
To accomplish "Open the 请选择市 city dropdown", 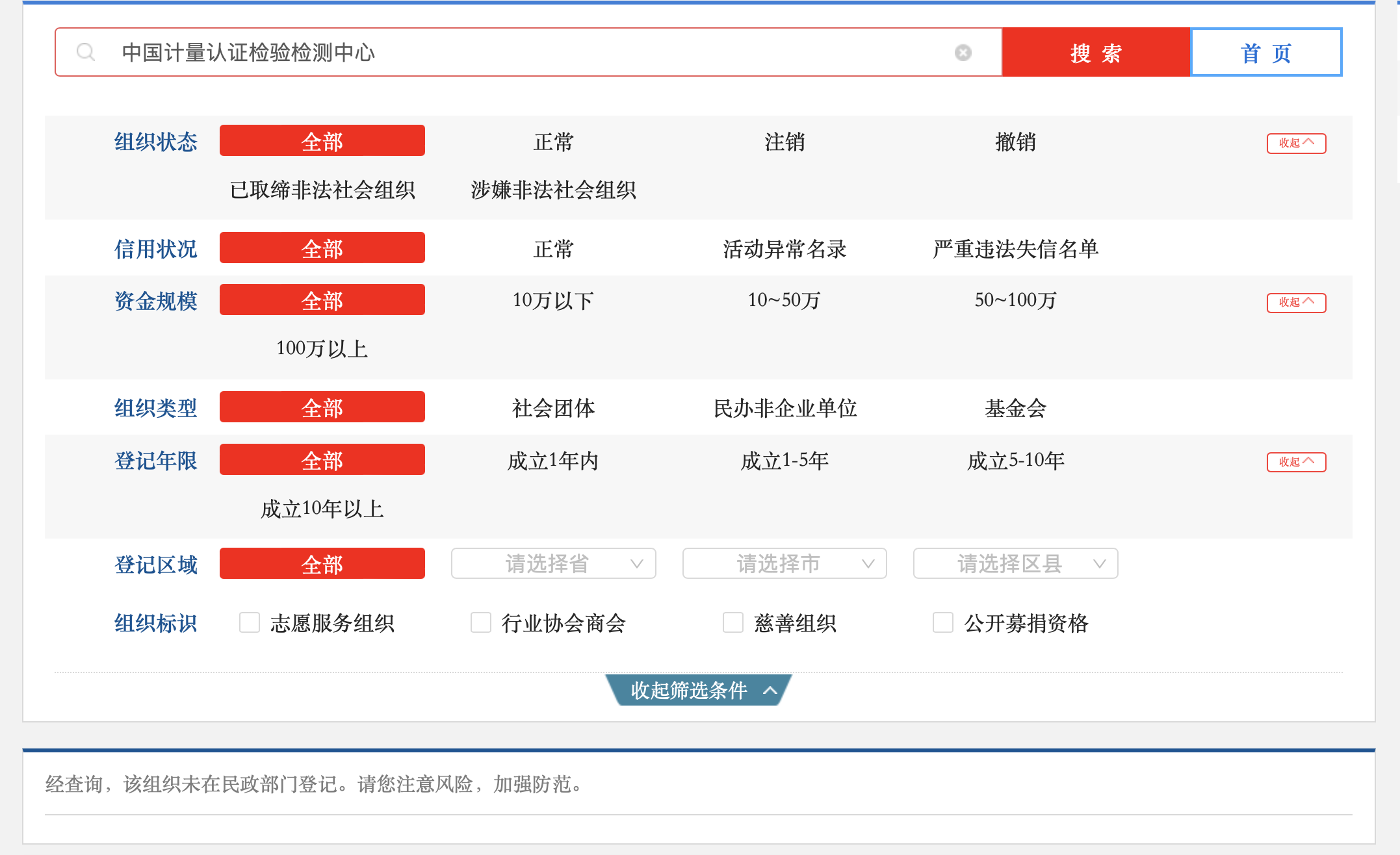I will click(784, 563).
